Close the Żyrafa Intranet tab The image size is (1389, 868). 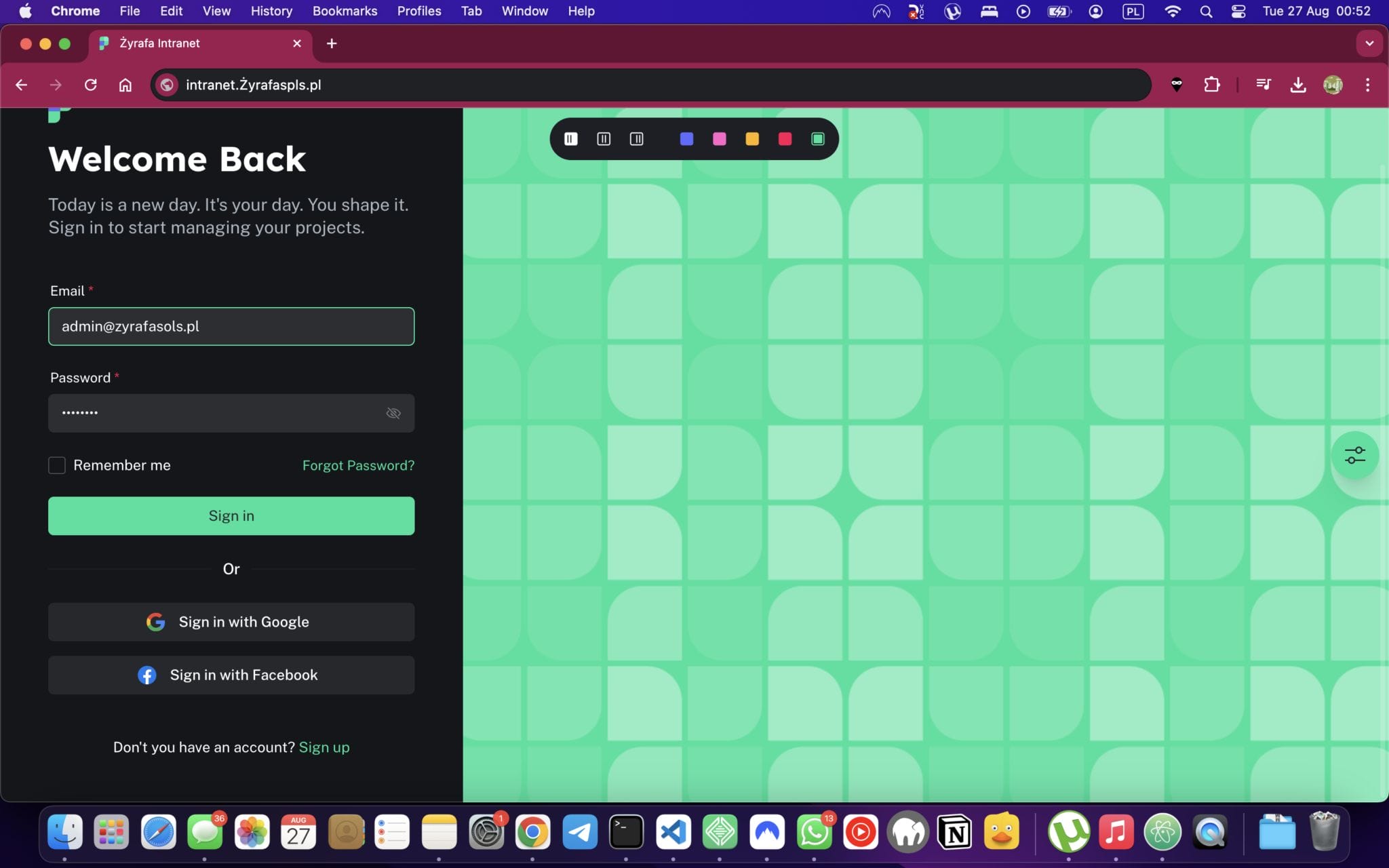[297, 43]
